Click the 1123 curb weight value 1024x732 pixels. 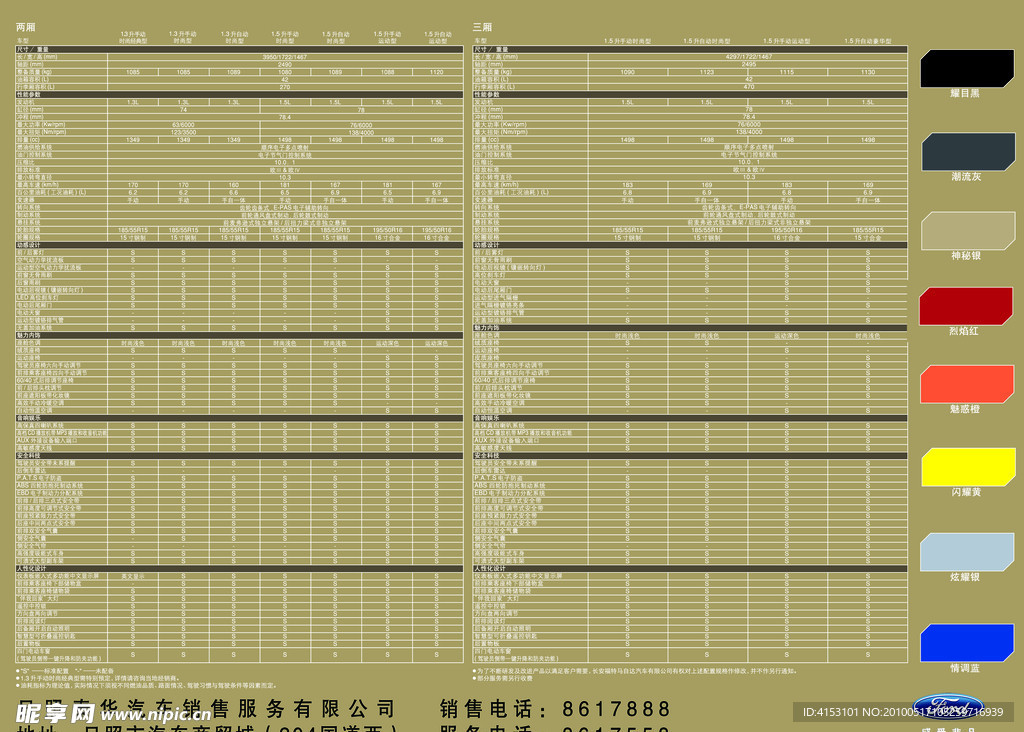[x=707, y=72]
